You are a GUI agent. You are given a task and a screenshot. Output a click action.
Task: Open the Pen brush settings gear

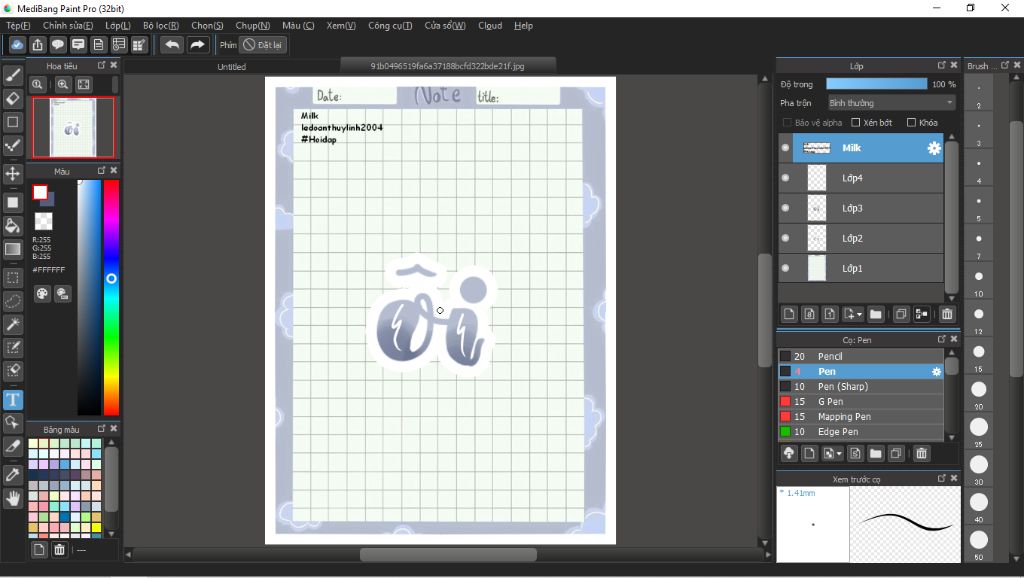tap(936, 372)
